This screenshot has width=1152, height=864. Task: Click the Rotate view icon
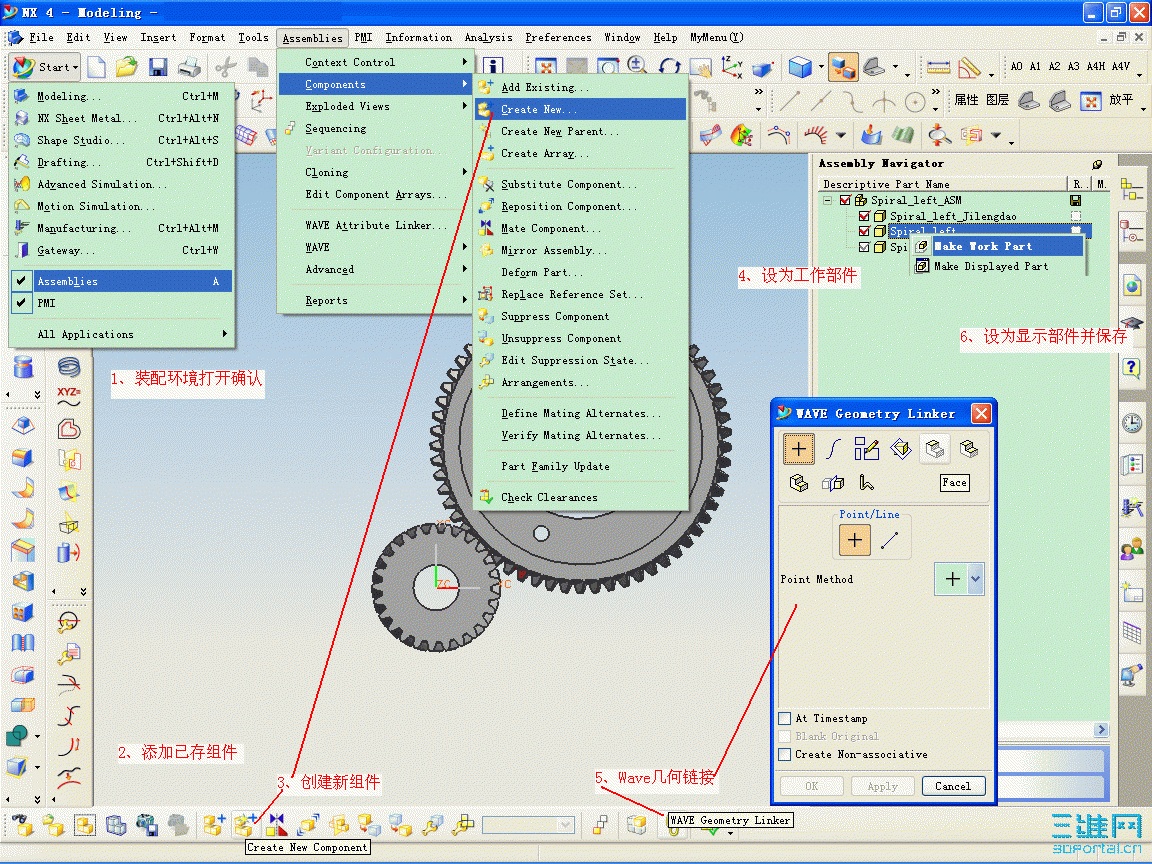coord(669,67)
